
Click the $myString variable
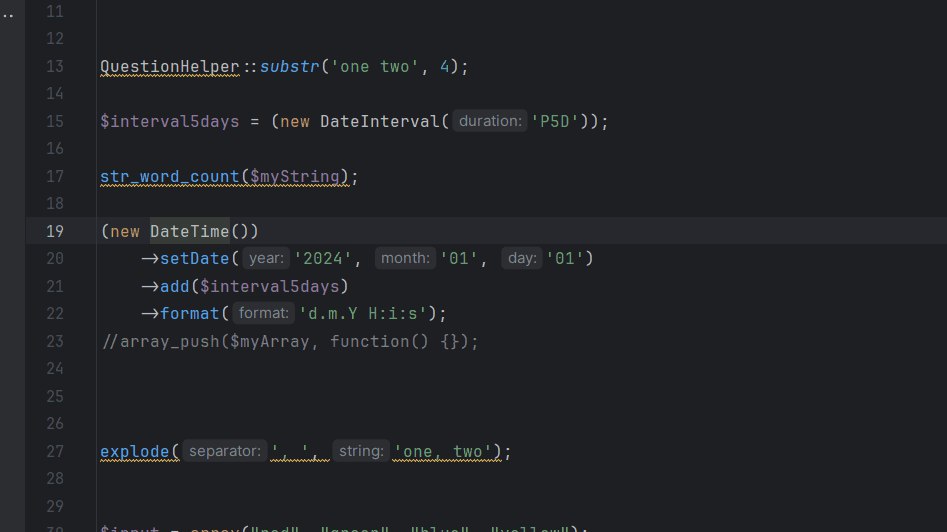[x=295, y=176]
